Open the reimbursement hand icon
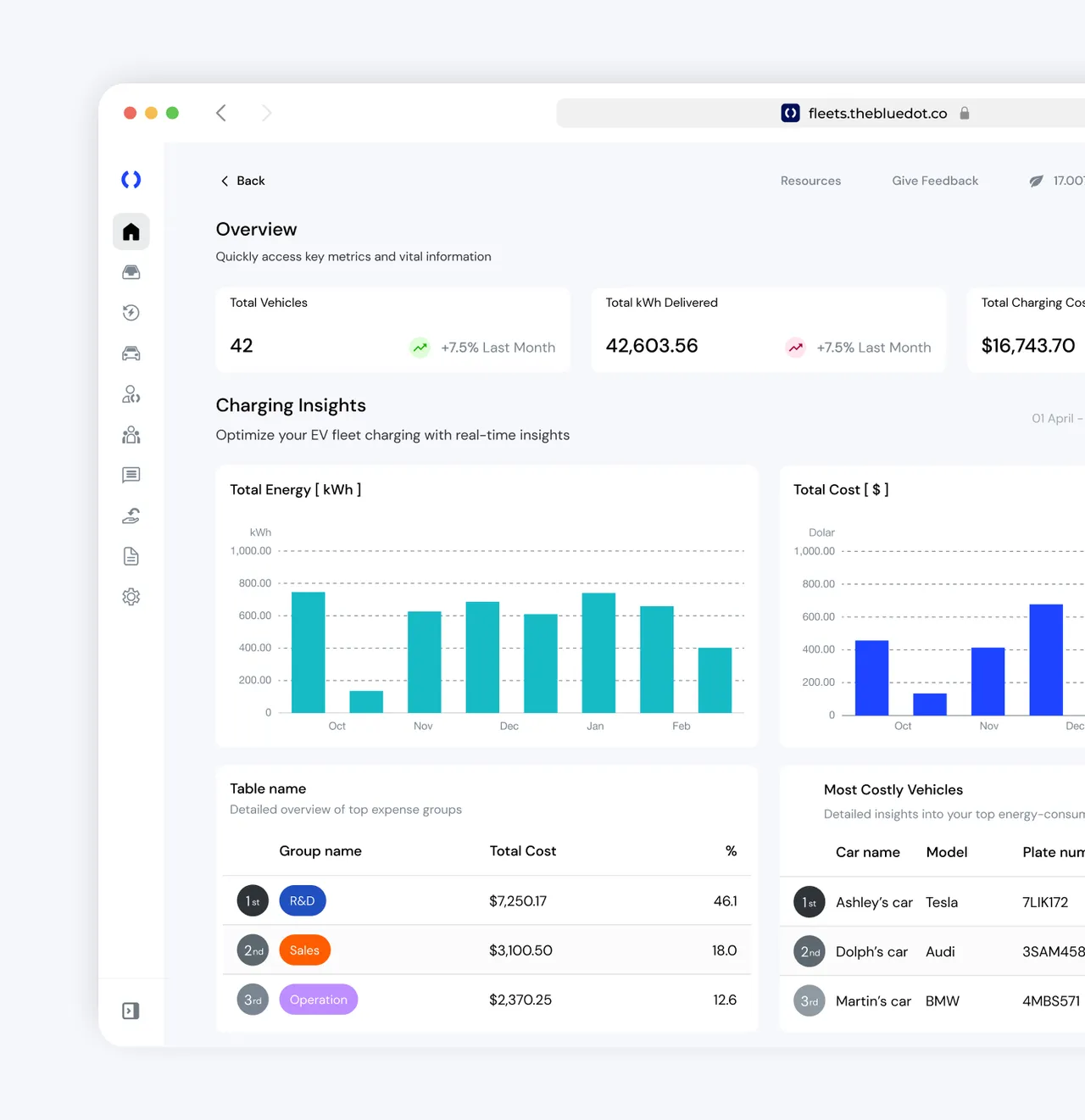 pos(131,515)
